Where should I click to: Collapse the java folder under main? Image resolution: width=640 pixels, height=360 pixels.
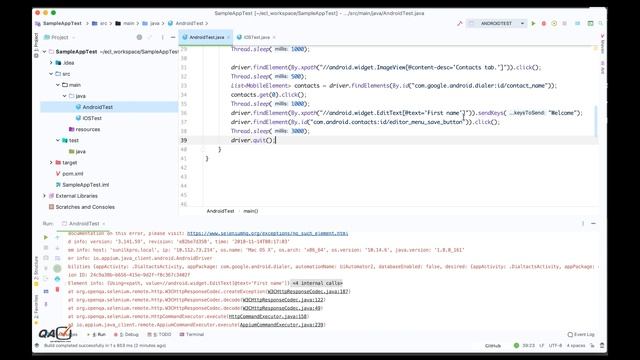coord(64,96)
